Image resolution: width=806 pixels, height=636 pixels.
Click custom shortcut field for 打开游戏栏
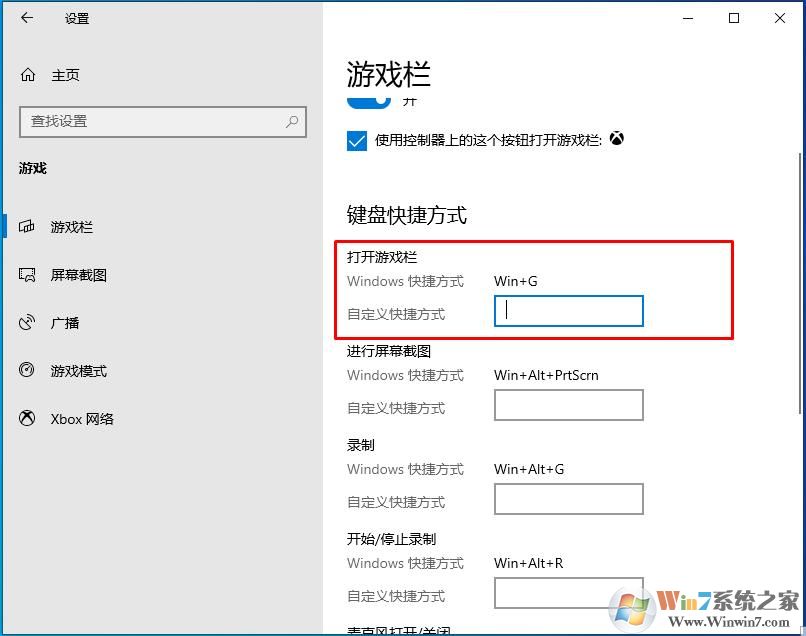coord(569,311)
